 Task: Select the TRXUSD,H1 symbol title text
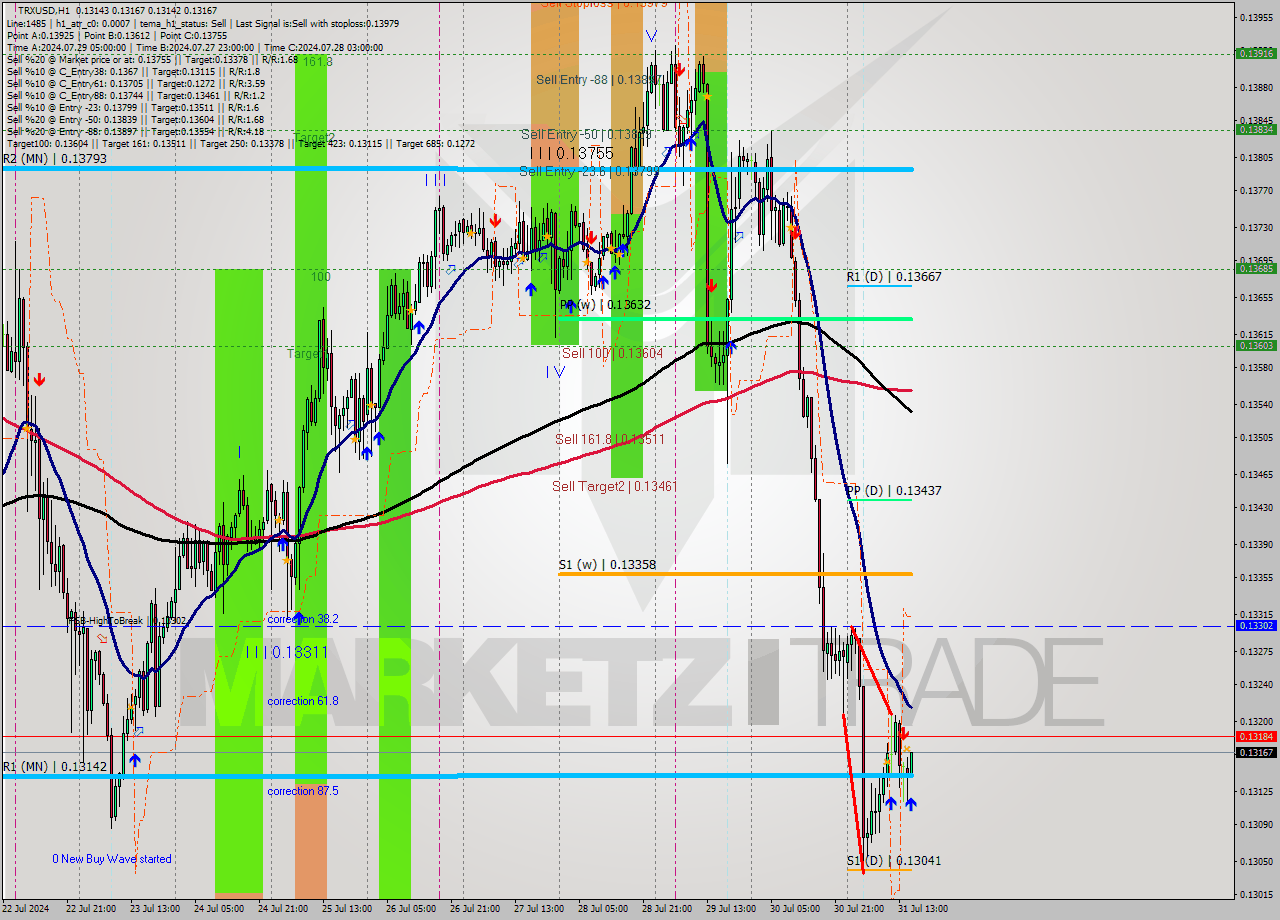pyautogui.click(x=42, y=9)
